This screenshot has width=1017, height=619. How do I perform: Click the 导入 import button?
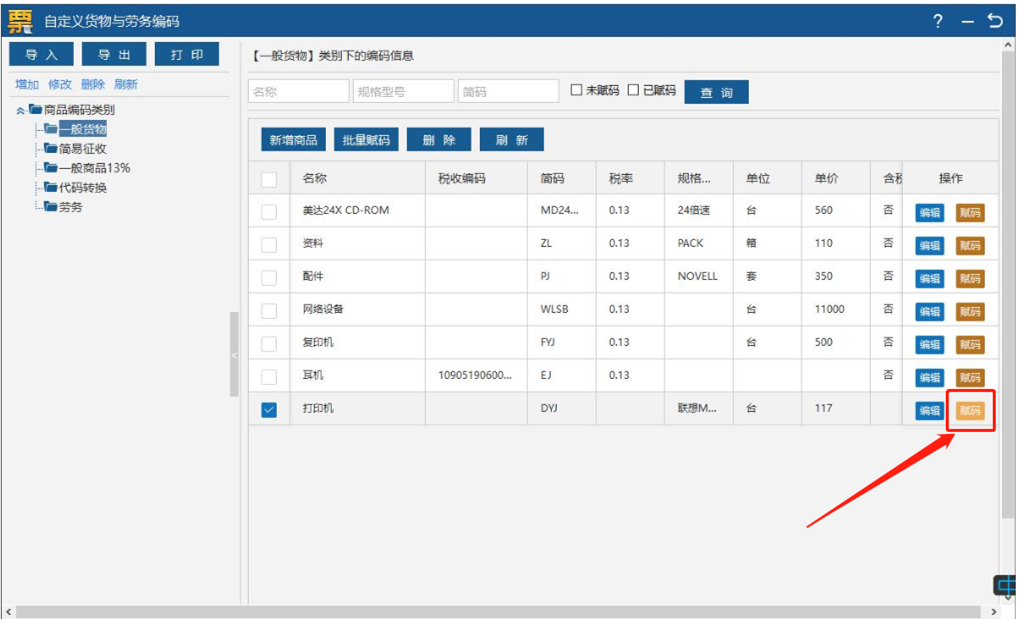pos(41,54)
